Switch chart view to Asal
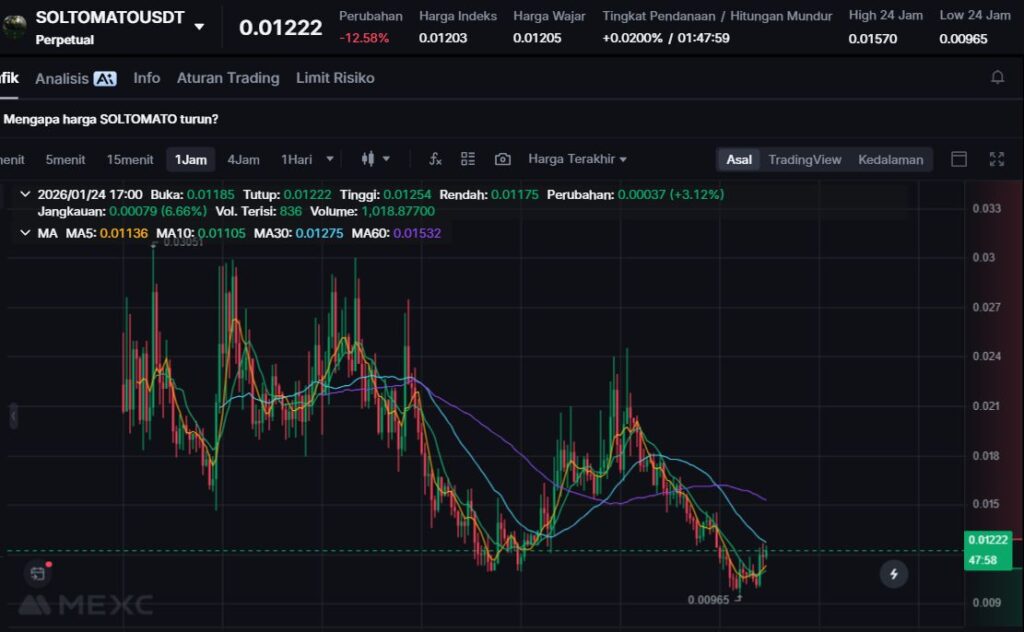Viewport: 1024px width, 632px height. [x=739, y=159]
